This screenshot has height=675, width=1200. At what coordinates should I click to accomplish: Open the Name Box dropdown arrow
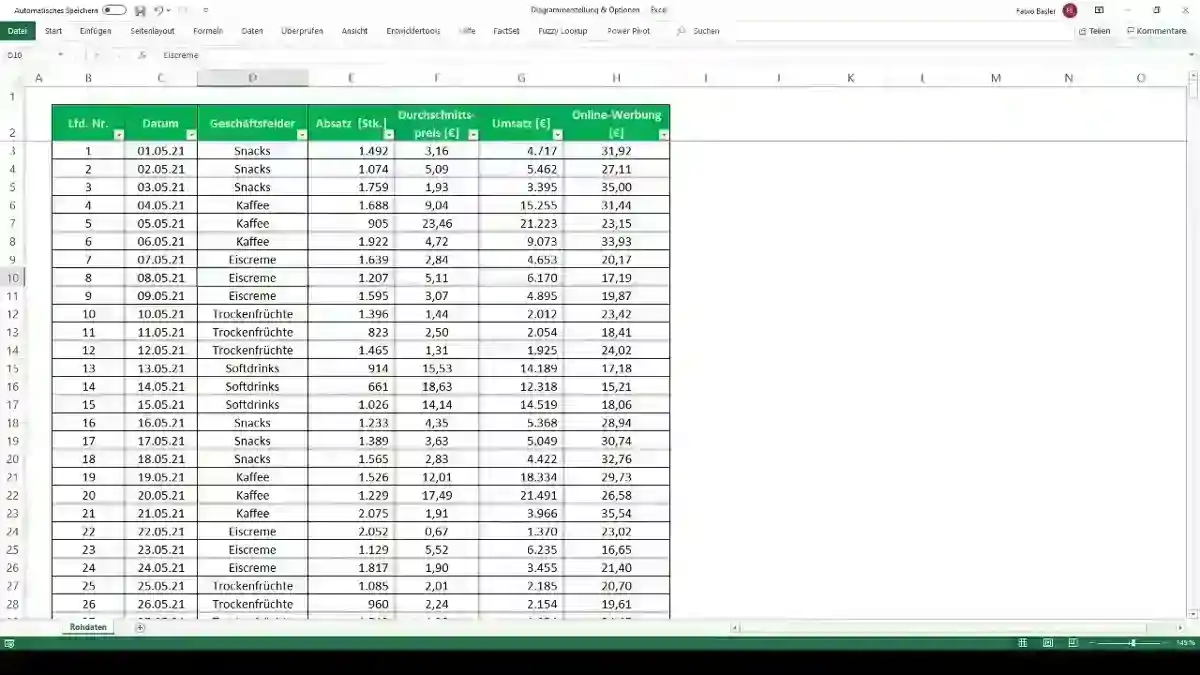58,55
